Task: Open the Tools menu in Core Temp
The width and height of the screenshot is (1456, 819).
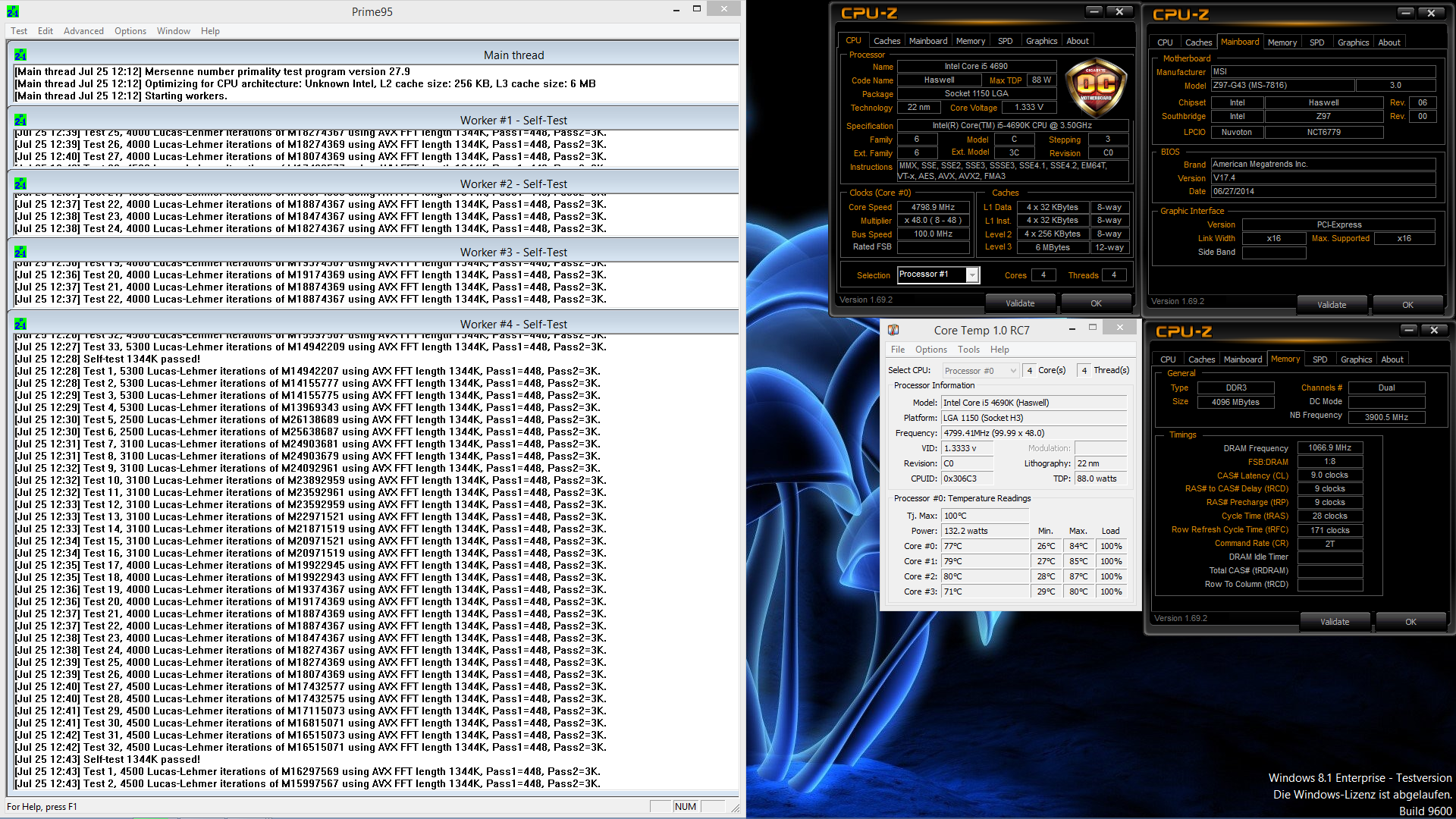Action: 968,350
